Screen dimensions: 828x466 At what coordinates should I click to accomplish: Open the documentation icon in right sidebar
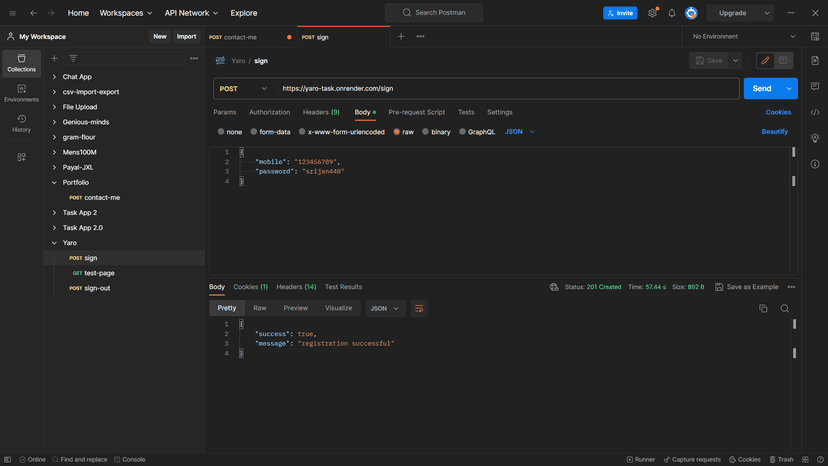[815, 60]
